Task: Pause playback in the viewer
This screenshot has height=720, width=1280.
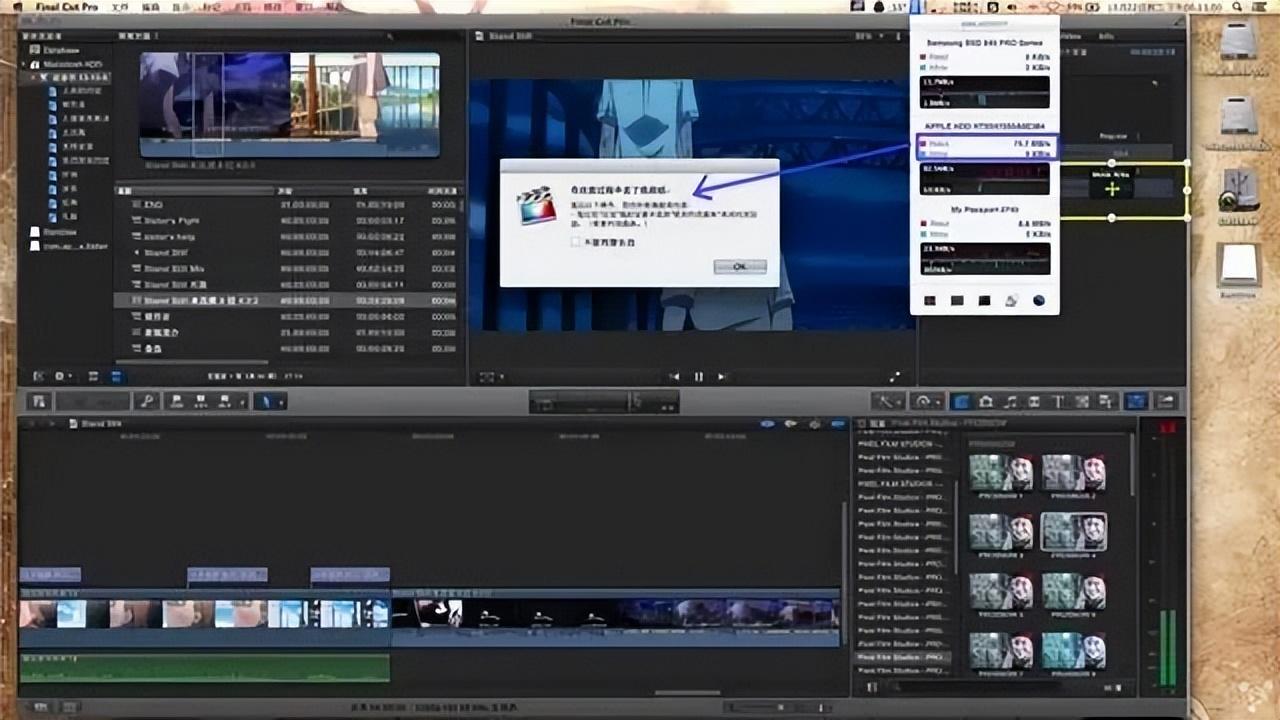Action: coord(698,377)
